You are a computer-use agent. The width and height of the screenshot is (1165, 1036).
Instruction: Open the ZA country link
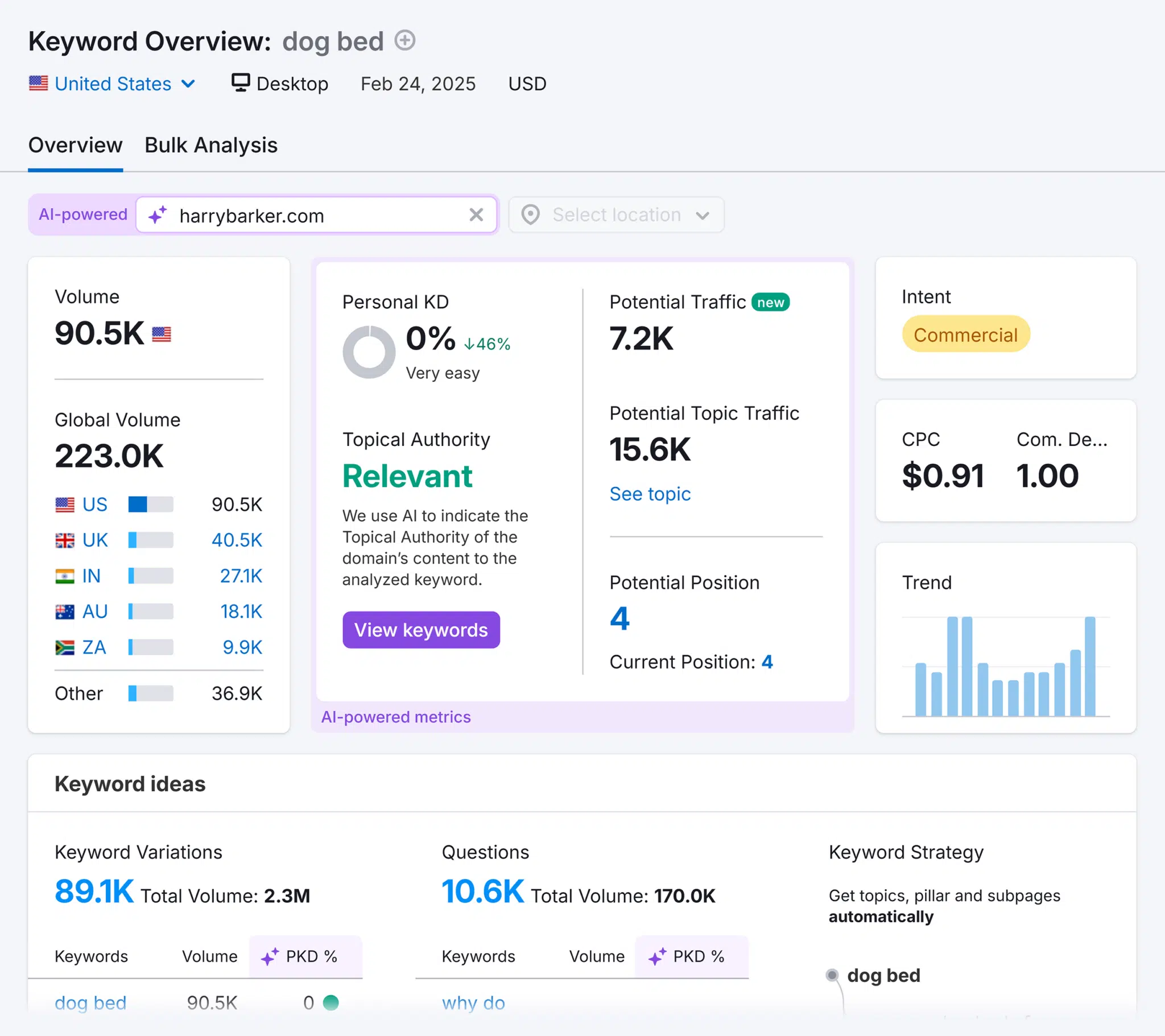click(x=94, y=648)
